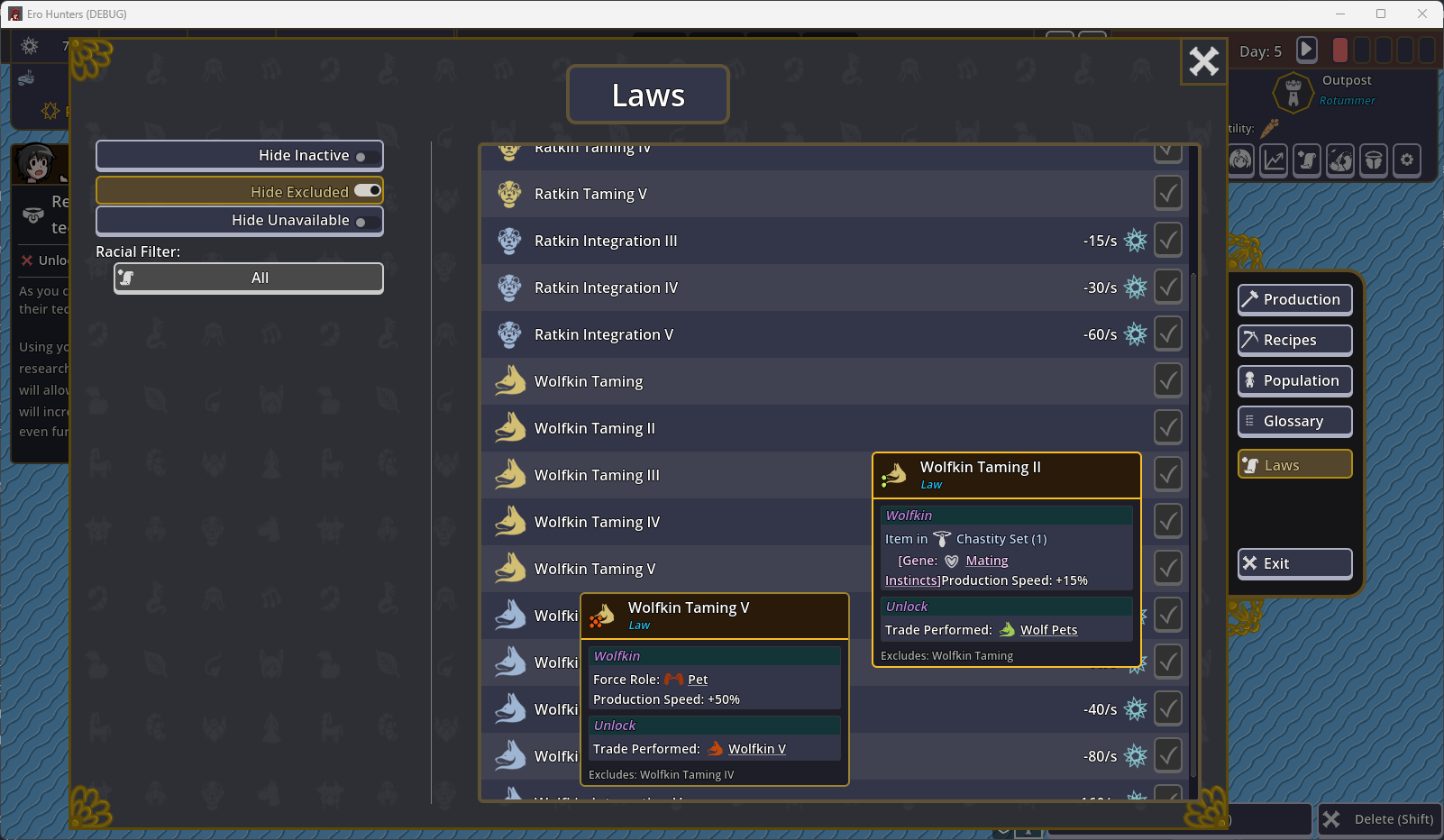
Task: Click the upkeep star icon beside -15/s
Action: [x=1136, y=241]
